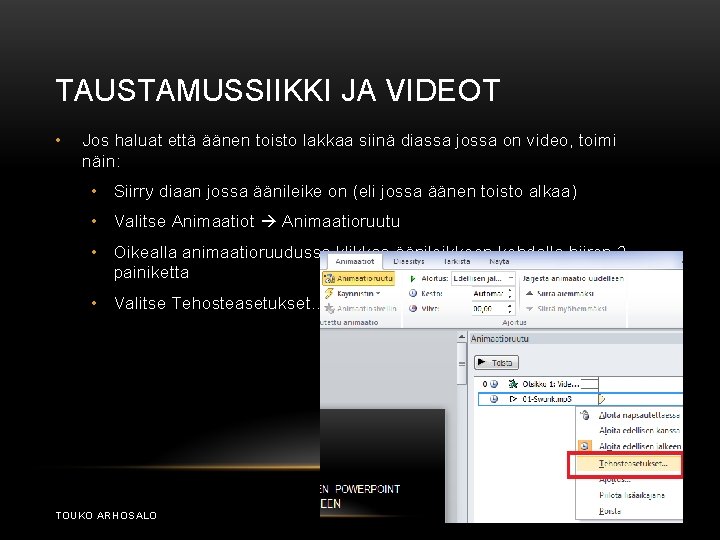Click the Animaatioruutu pane header label
Screen dimensions: 720x540
point(500,338)
